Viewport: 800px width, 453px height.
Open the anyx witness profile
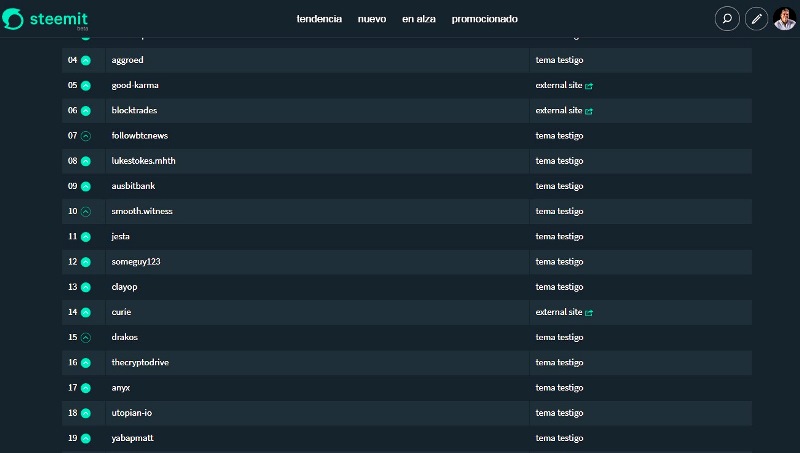120,388
